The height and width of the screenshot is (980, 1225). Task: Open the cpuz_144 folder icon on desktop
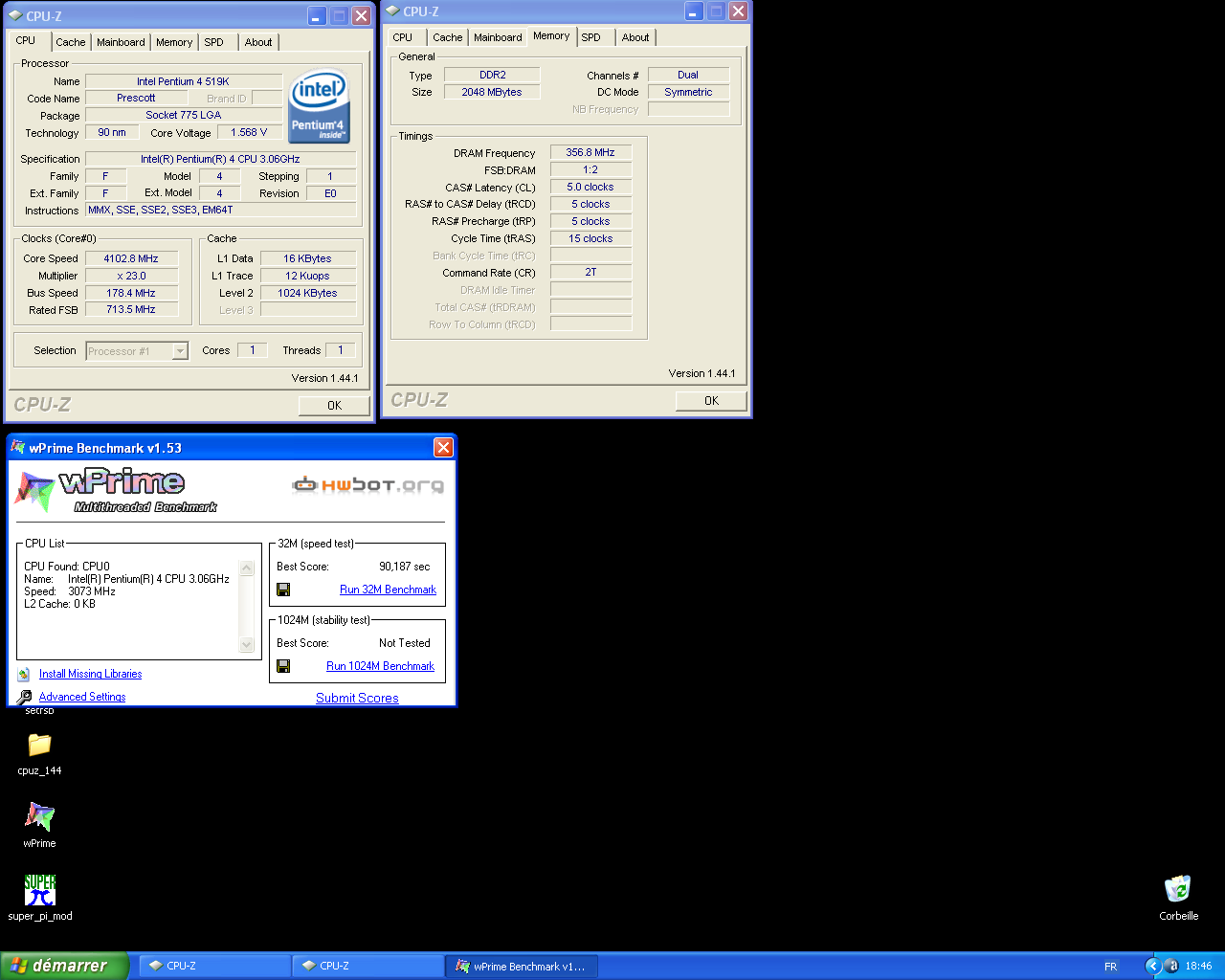pyautogui.click(x=39, y=745)
